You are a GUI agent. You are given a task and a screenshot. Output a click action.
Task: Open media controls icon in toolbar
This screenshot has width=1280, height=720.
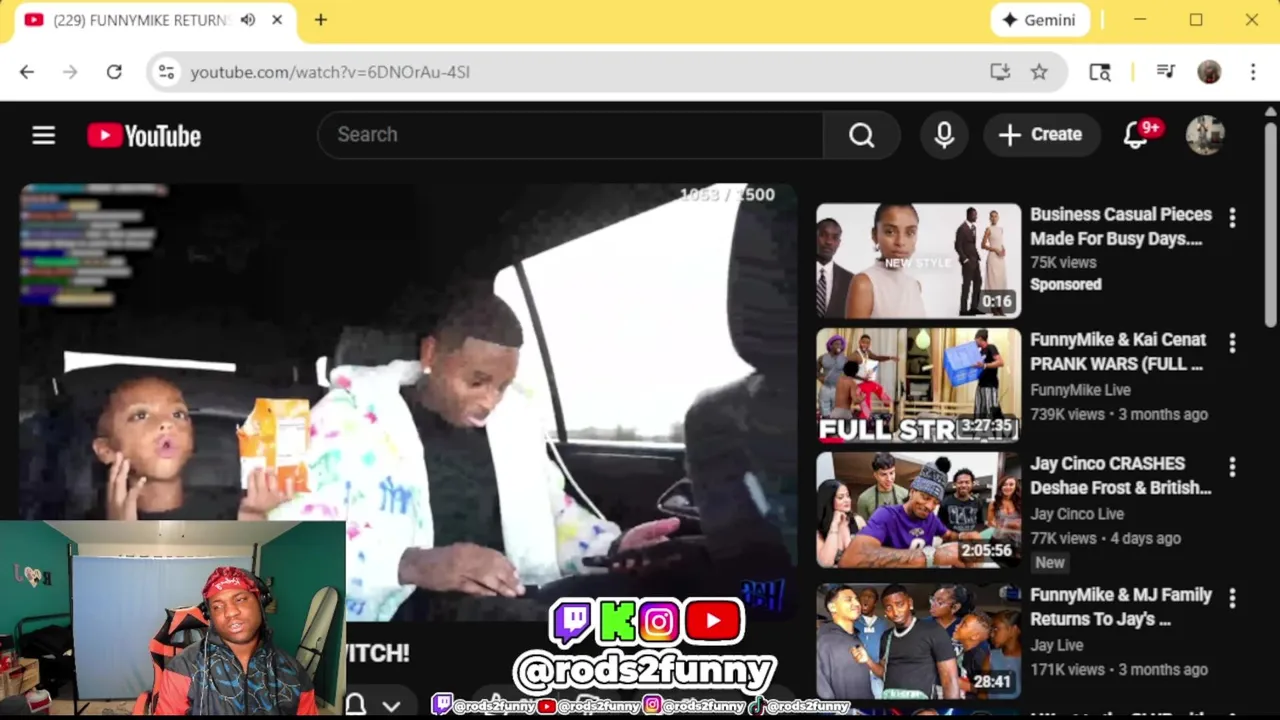click(x=1166, y=72)
